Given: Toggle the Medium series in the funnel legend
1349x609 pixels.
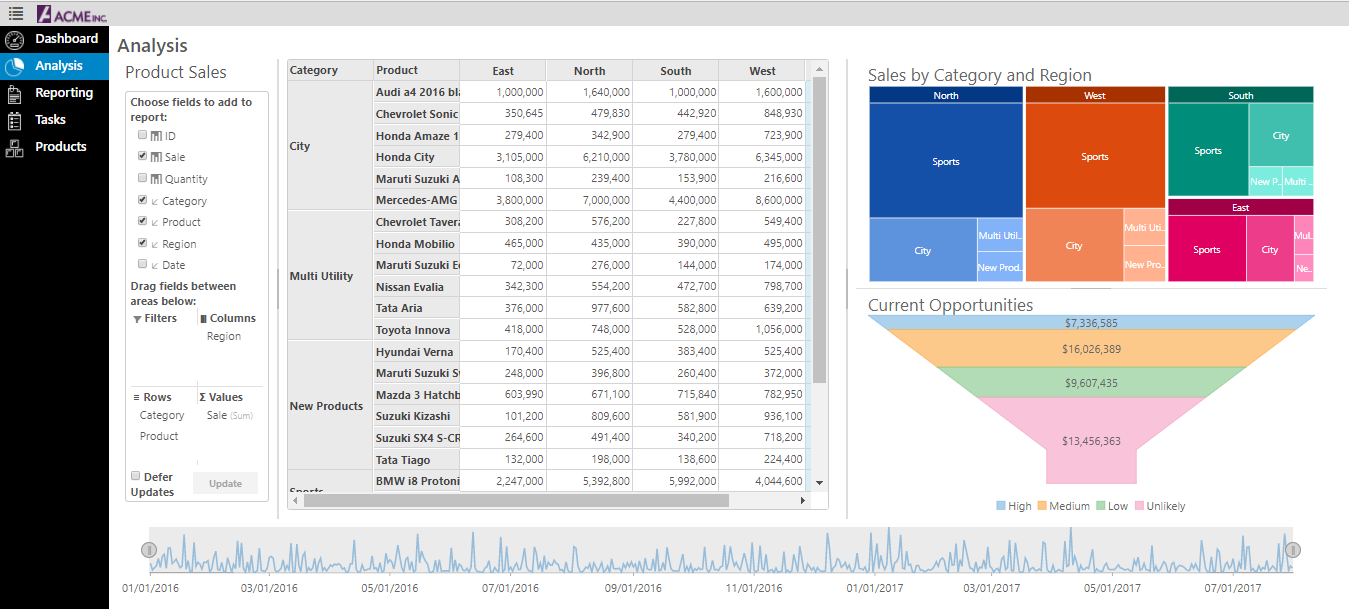Looking at the screenshot, I should click(x=1063, y=506).
